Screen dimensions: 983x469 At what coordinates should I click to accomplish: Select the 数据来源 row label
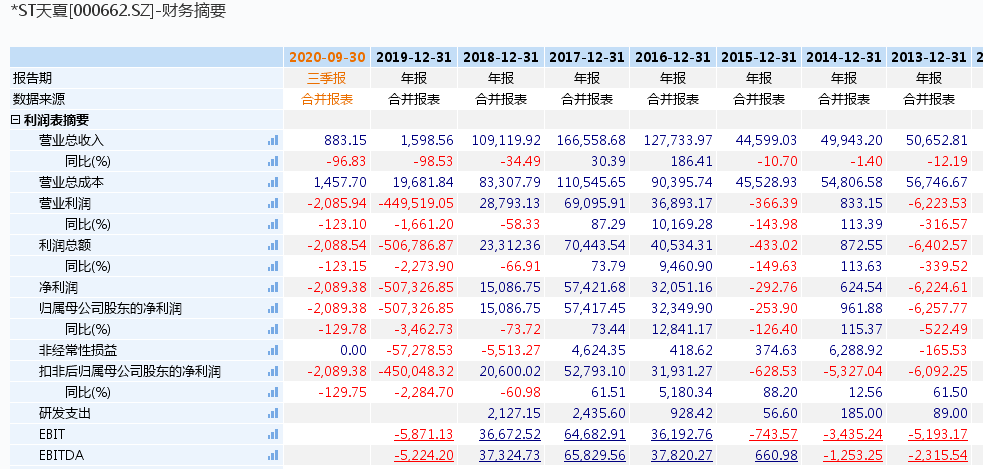coord(39,99)
